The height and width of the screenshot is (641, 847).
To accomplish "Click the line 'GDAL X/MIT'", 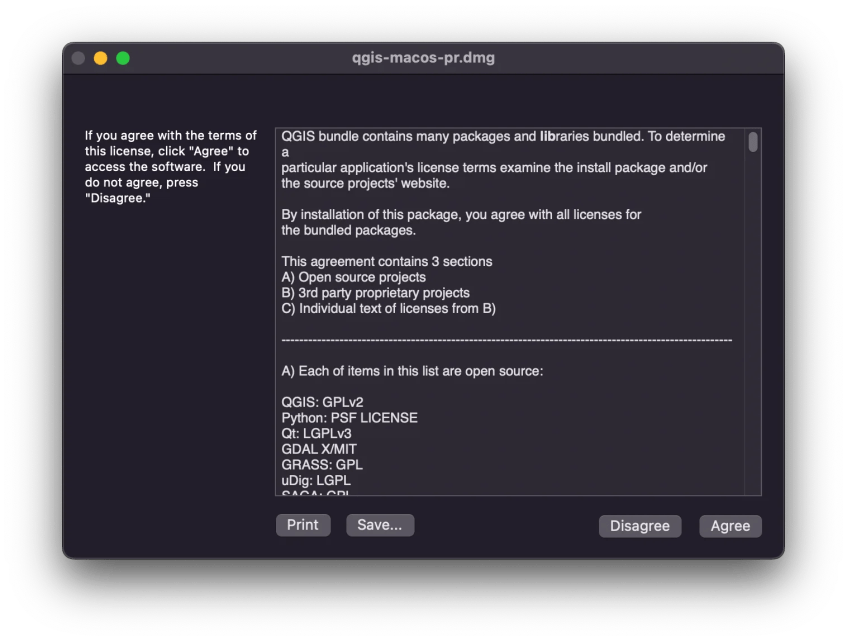I will [x=319, y=449].
